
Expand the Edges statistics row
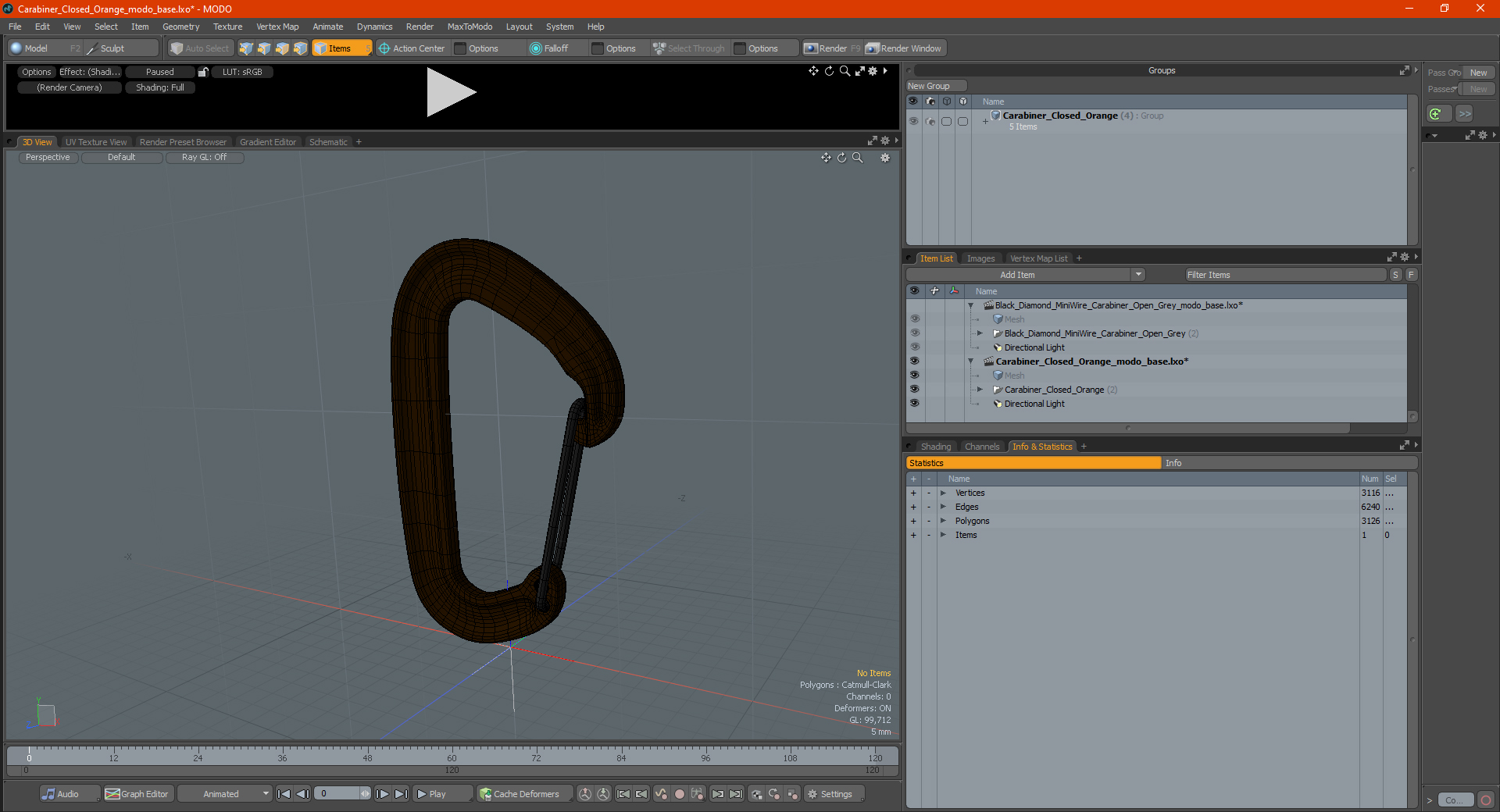point(944,507)
